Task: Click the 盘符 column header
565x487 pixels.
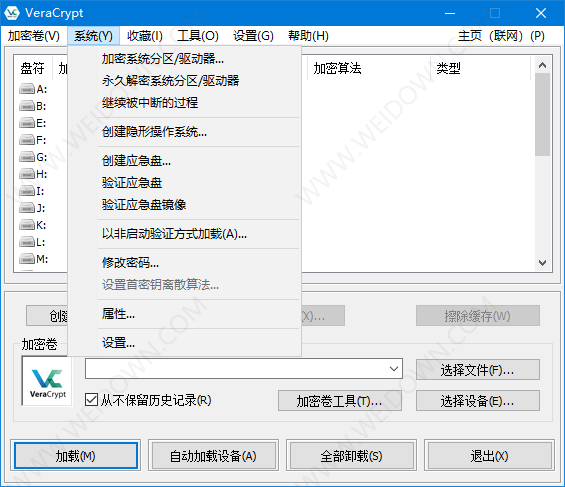Action: click(x=32, y=68)
